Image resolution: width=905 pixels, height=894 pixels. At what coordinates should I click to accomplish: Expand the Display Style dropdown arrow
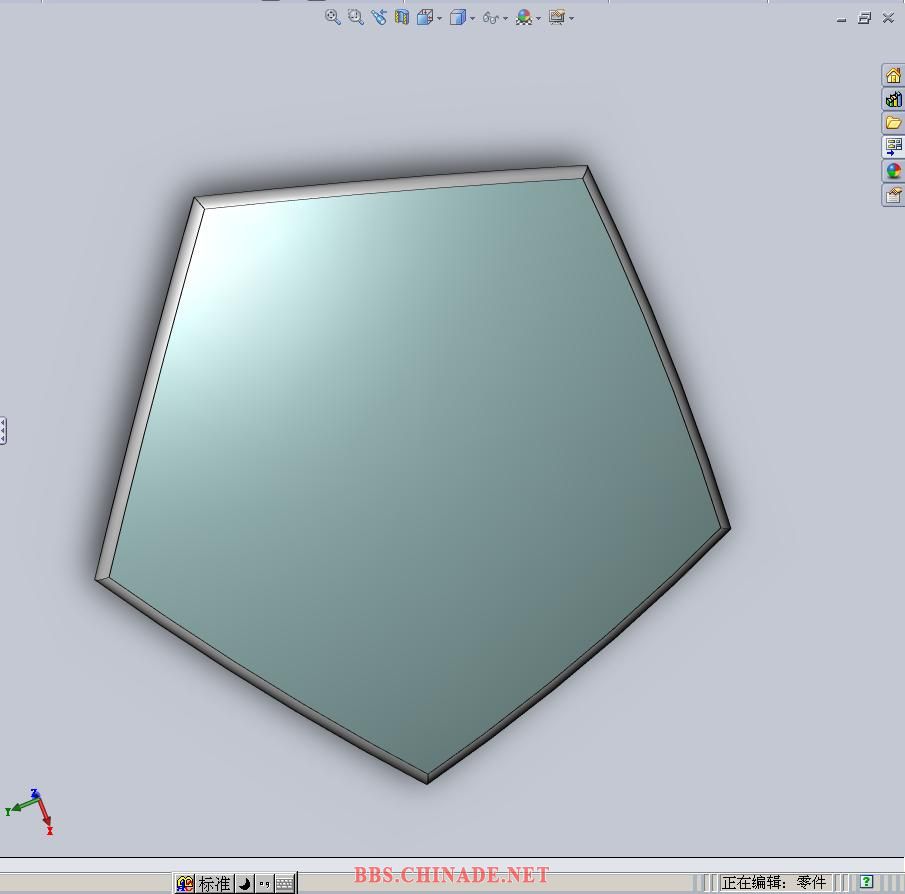click(473, 18)
